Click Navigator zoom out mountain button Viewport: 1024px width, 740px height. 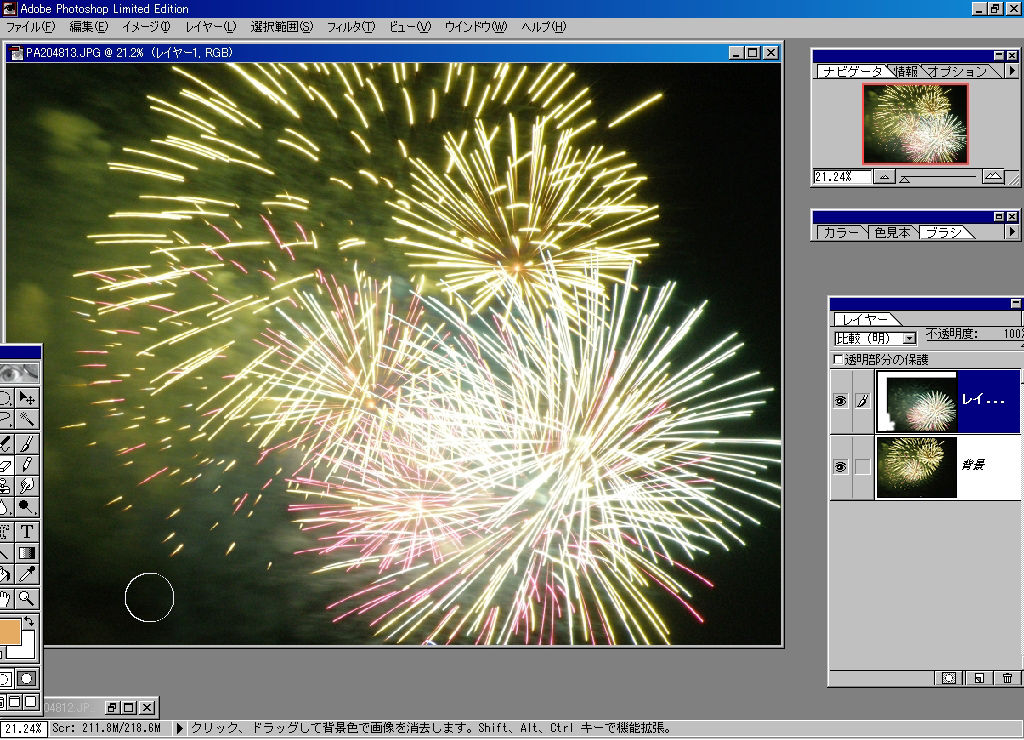coord(884,176)
